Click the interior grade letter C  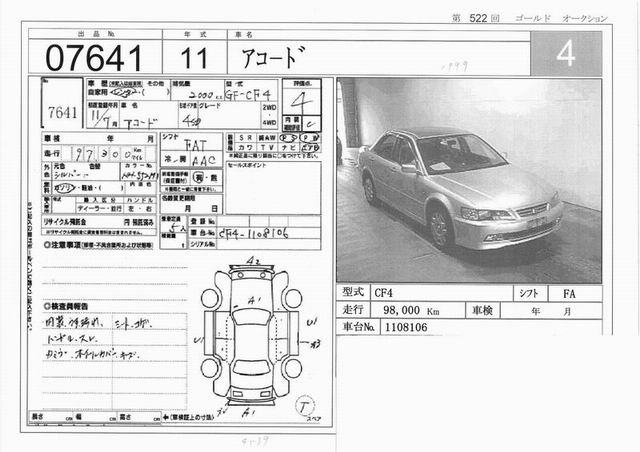[311, 124]
